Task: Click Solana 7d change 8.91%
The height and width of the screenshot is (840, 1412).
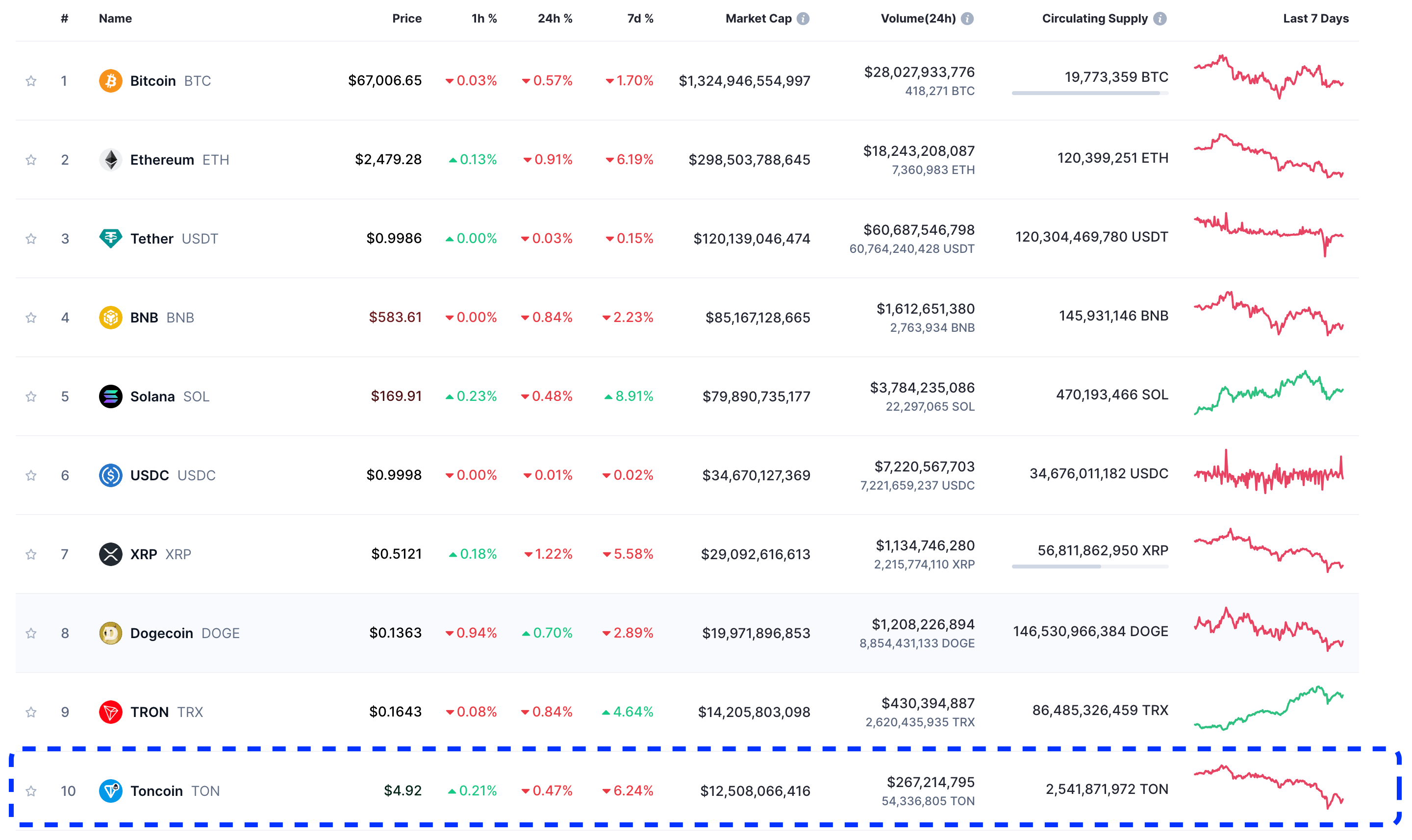Action: pyautogui.click(x=629, y=395)
